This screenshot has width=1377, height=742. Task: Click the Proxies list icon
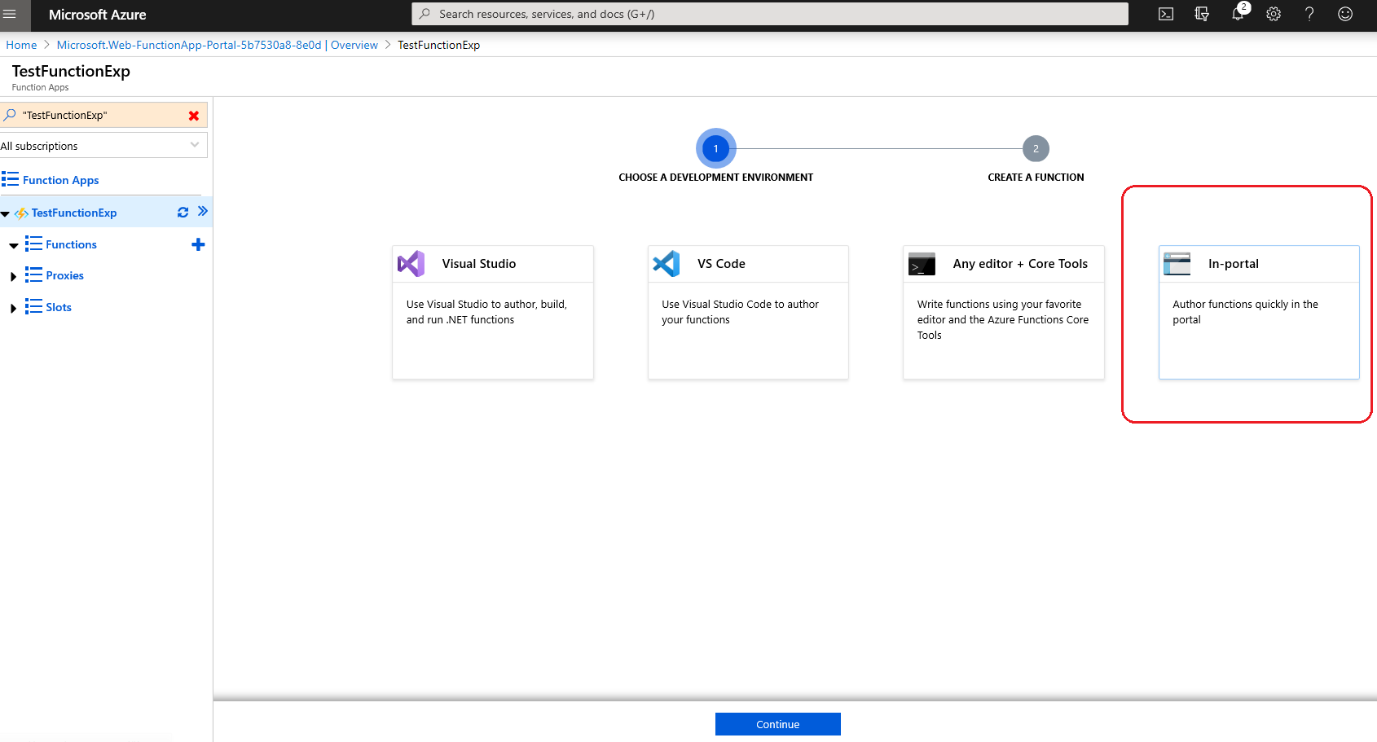coord(33,275)
